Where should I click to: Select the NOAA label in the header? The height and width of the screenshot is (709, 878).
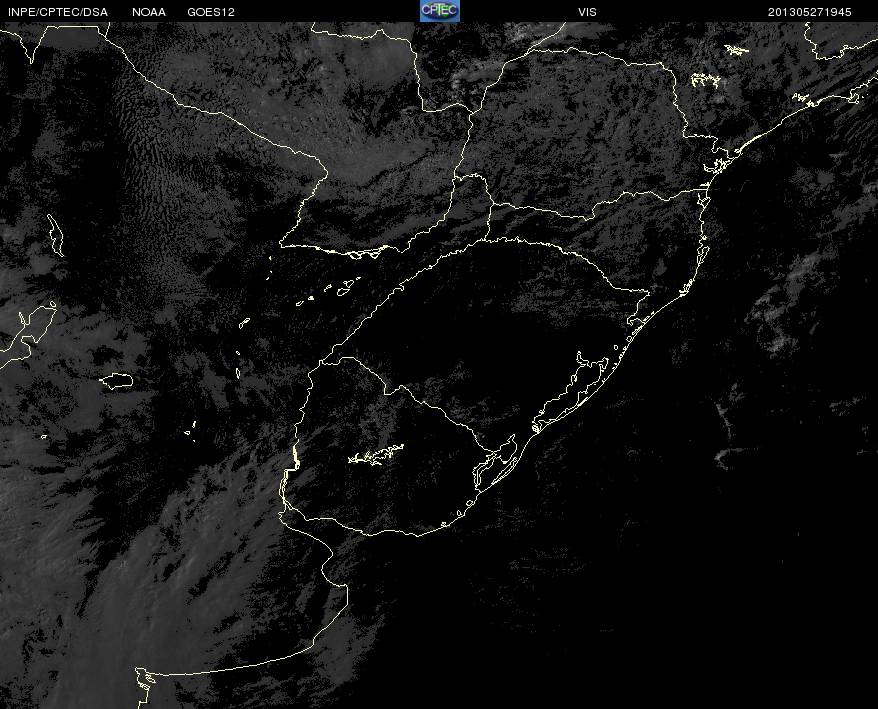(149, 11)
